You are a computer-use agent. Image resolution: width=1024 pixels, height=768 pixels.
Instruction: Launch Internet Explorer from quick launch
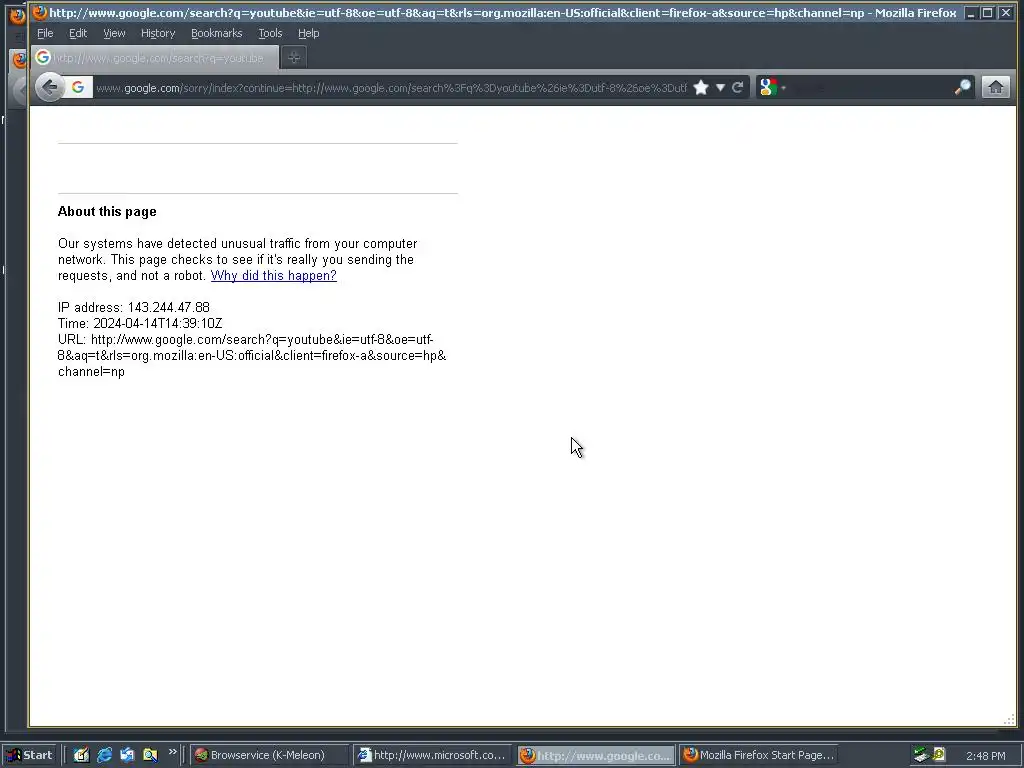104,755
